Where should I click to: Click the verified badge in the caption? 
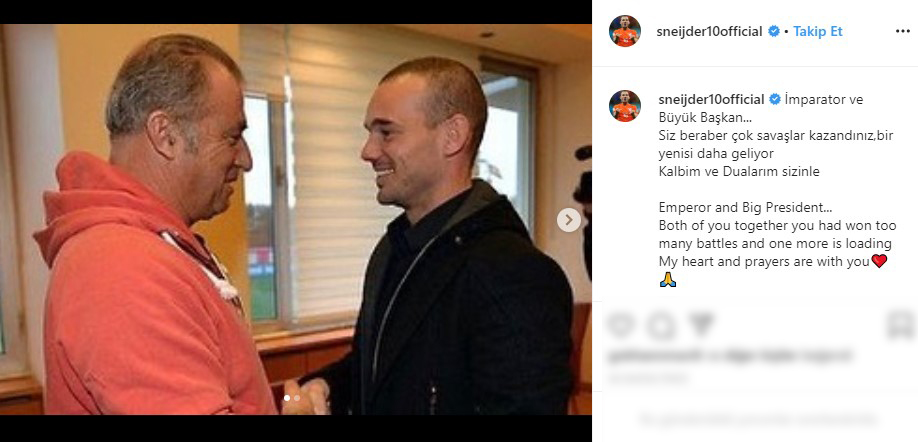[774, 100]
